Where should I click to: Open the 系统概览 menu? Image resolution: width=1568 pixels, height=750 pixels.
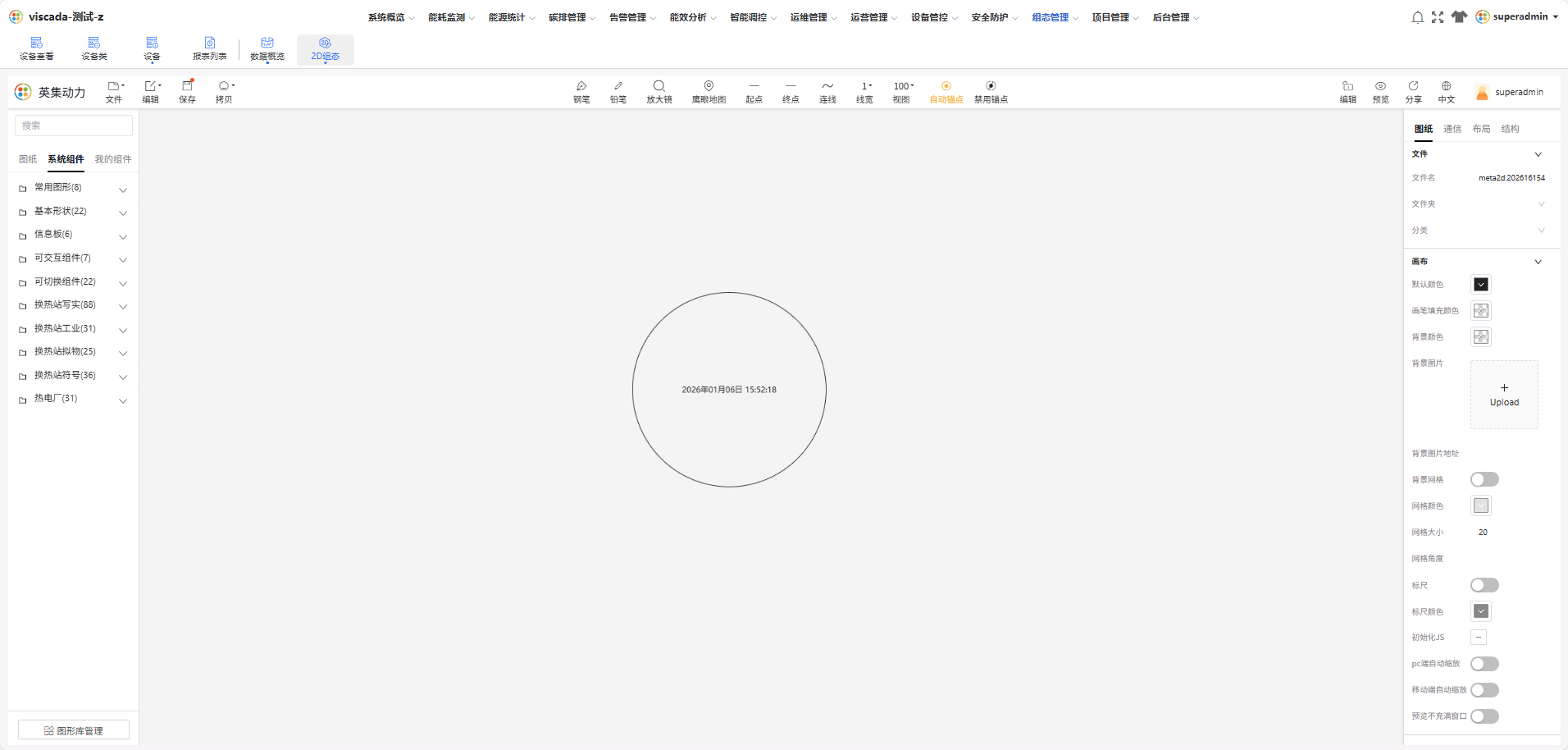pyautogui.click(x=390, y=17)
